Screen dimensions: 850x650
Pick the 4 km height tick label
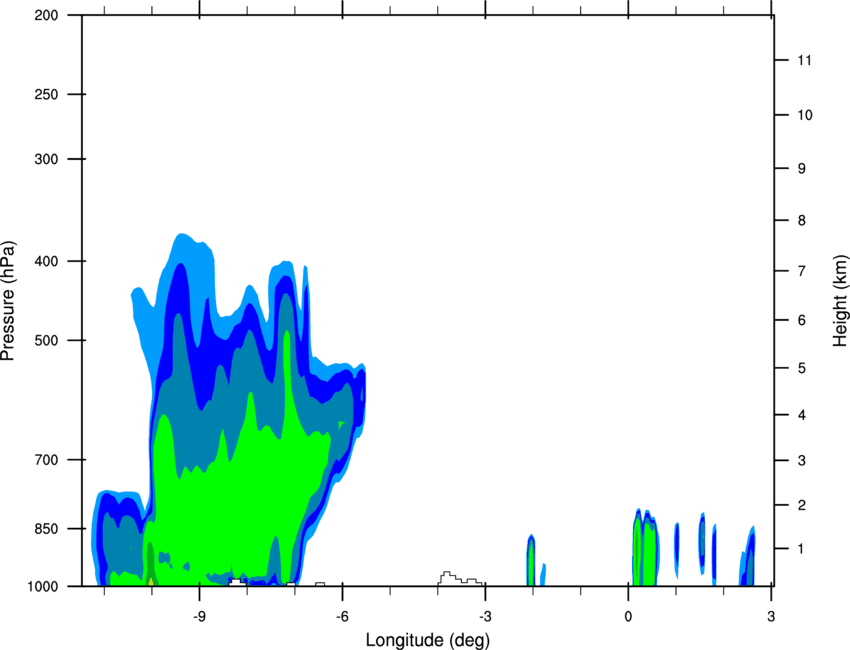(x=802, y=415)
